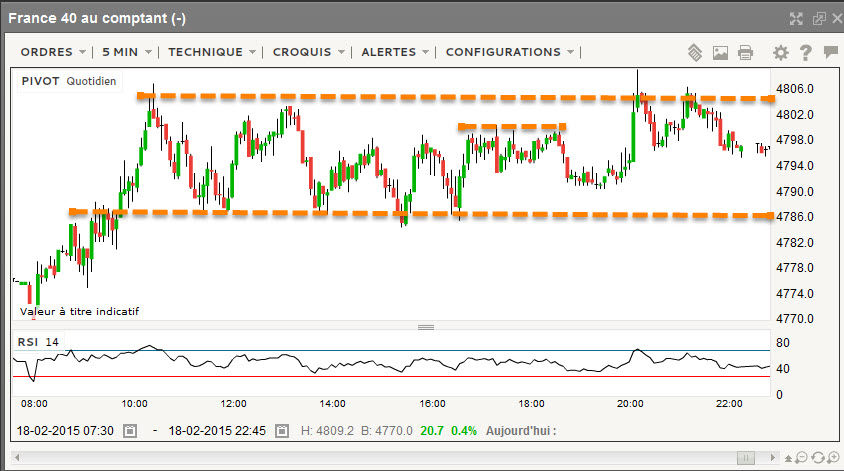Open comments speech bubble icon
Viewport: 844px width, 471px height.
coord(831,52)
